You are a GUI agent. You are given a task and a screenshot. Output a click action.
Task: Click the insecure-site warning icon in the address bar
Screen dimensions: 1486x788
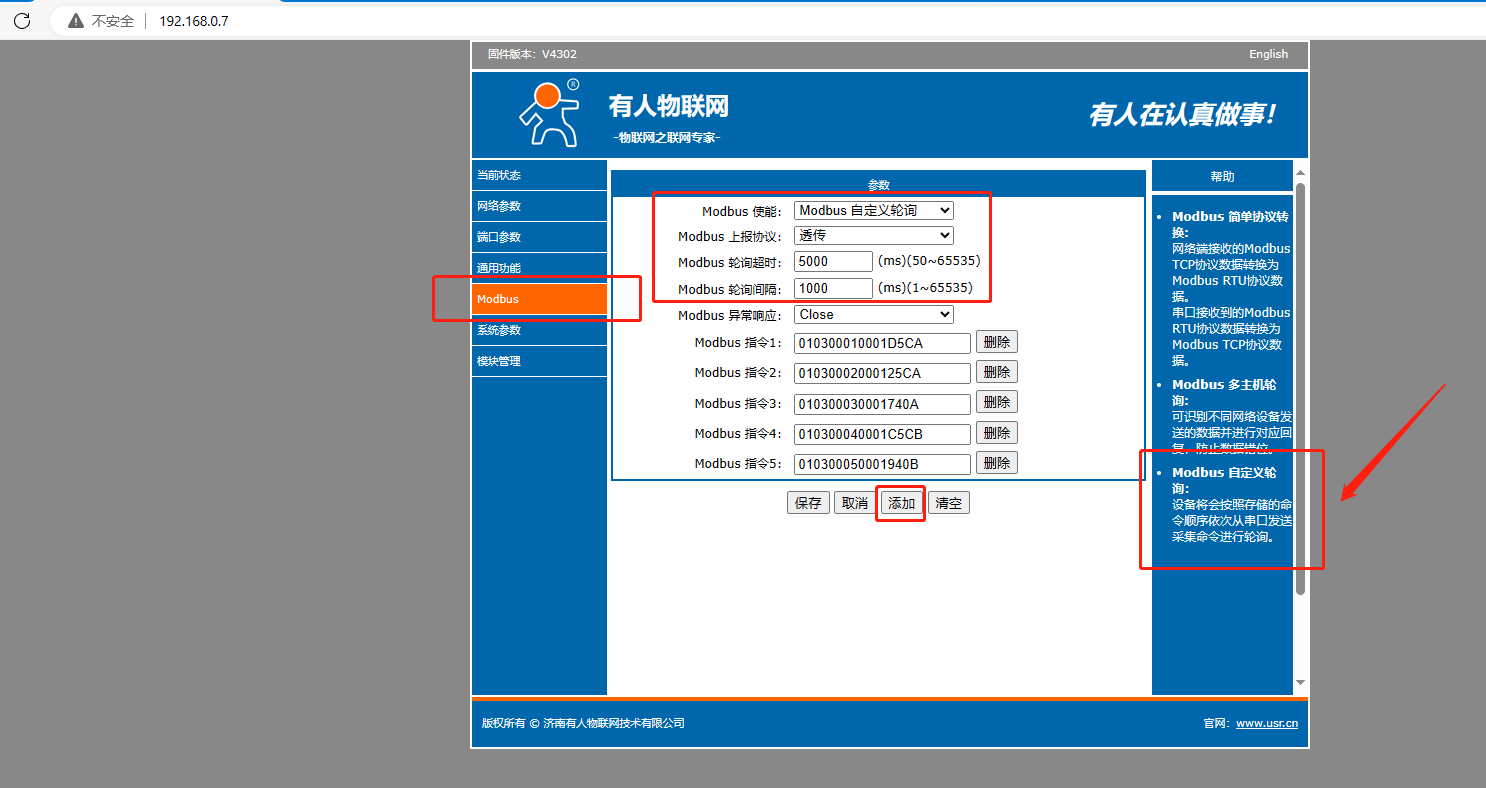76,21
